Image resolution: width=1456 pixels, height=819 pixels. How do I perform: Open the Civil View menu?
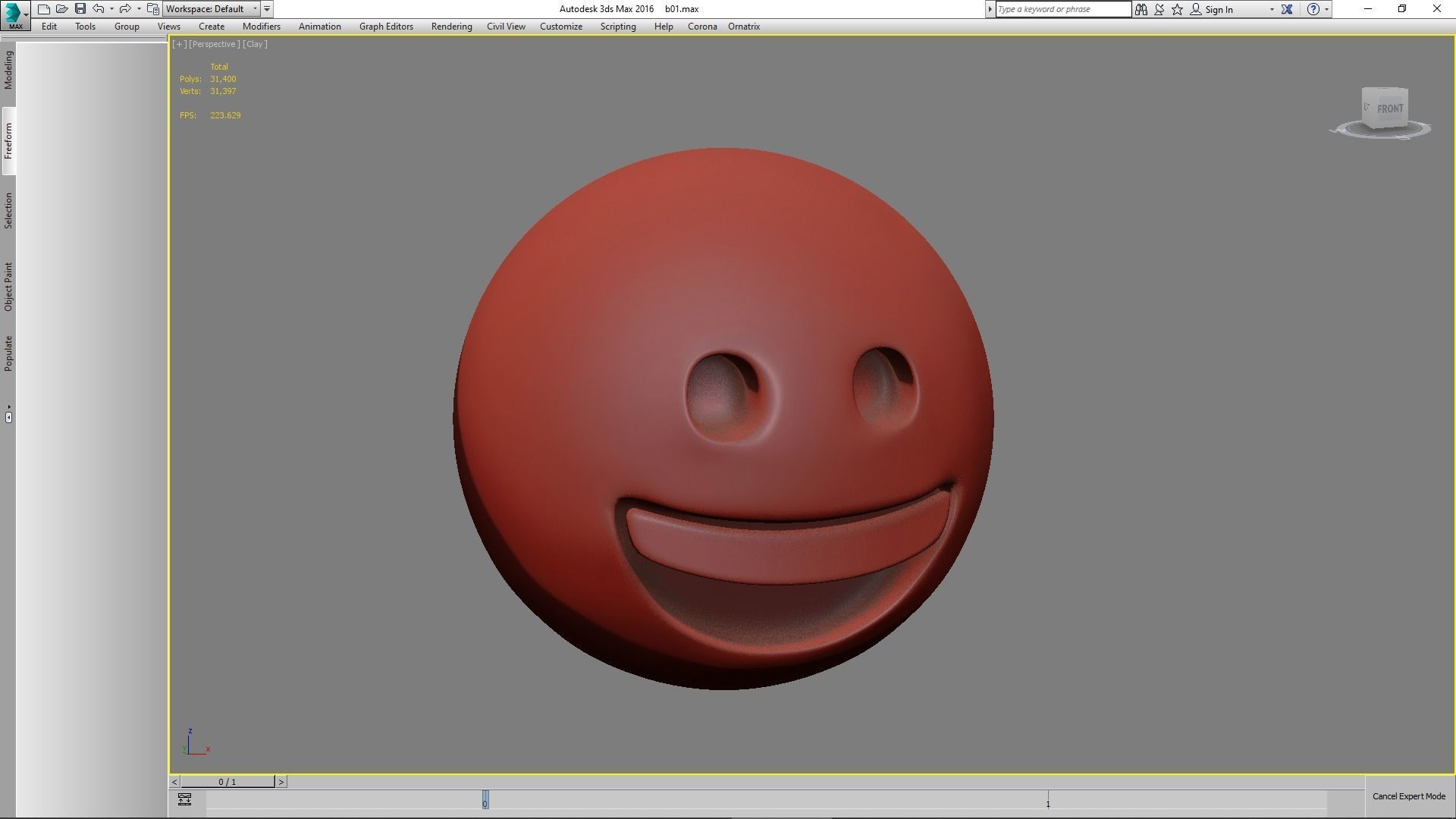pos(506,27)
